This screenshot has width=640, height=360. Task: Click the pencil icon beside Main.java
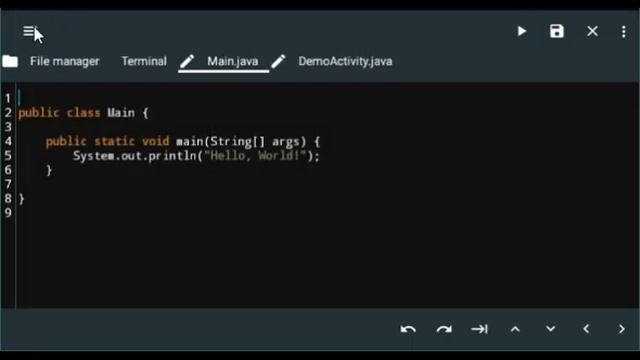coord(187,61)
